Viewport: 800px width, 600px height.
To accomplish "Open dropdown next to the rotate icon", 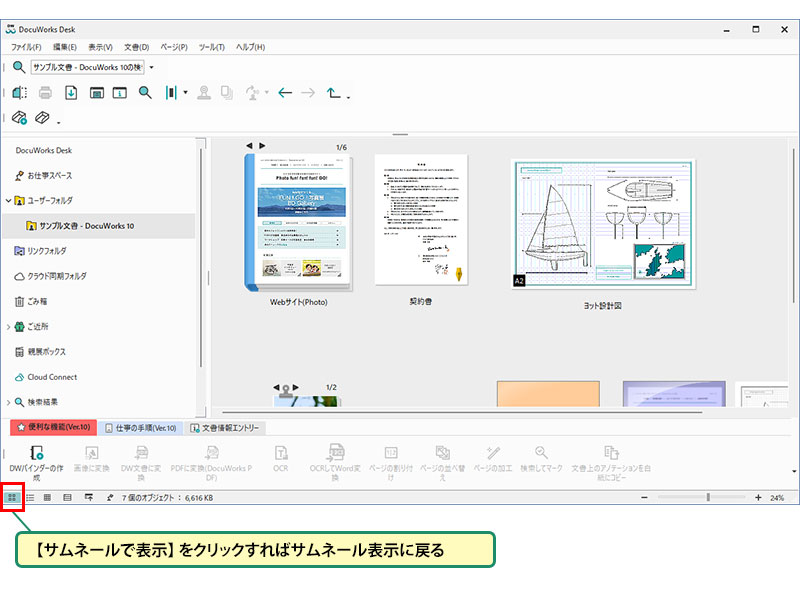I will (x=267, y=93).
